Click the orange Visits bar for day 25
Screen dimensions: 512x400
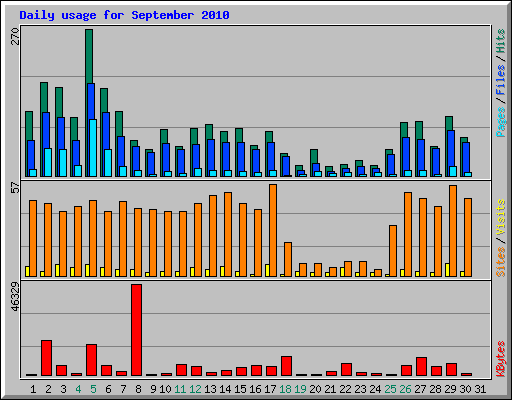point(393,251)
